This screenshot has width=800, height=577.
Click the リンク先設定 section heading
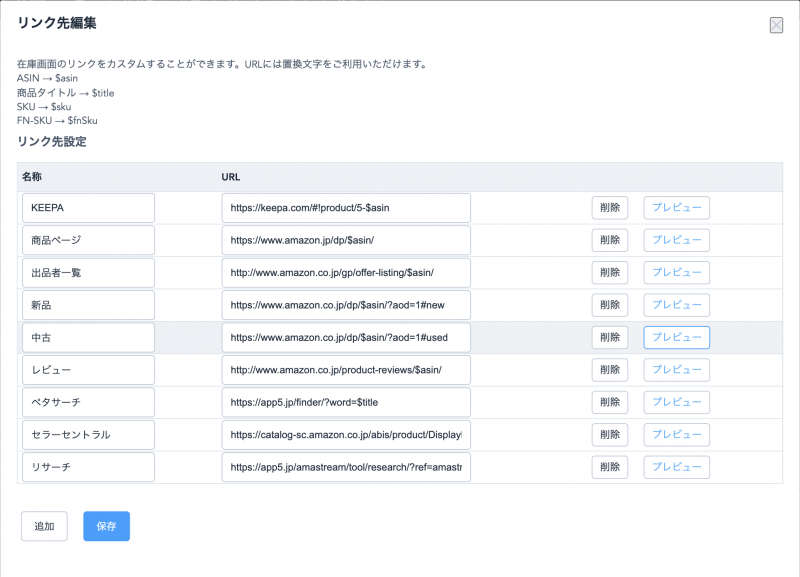(52, 141)
